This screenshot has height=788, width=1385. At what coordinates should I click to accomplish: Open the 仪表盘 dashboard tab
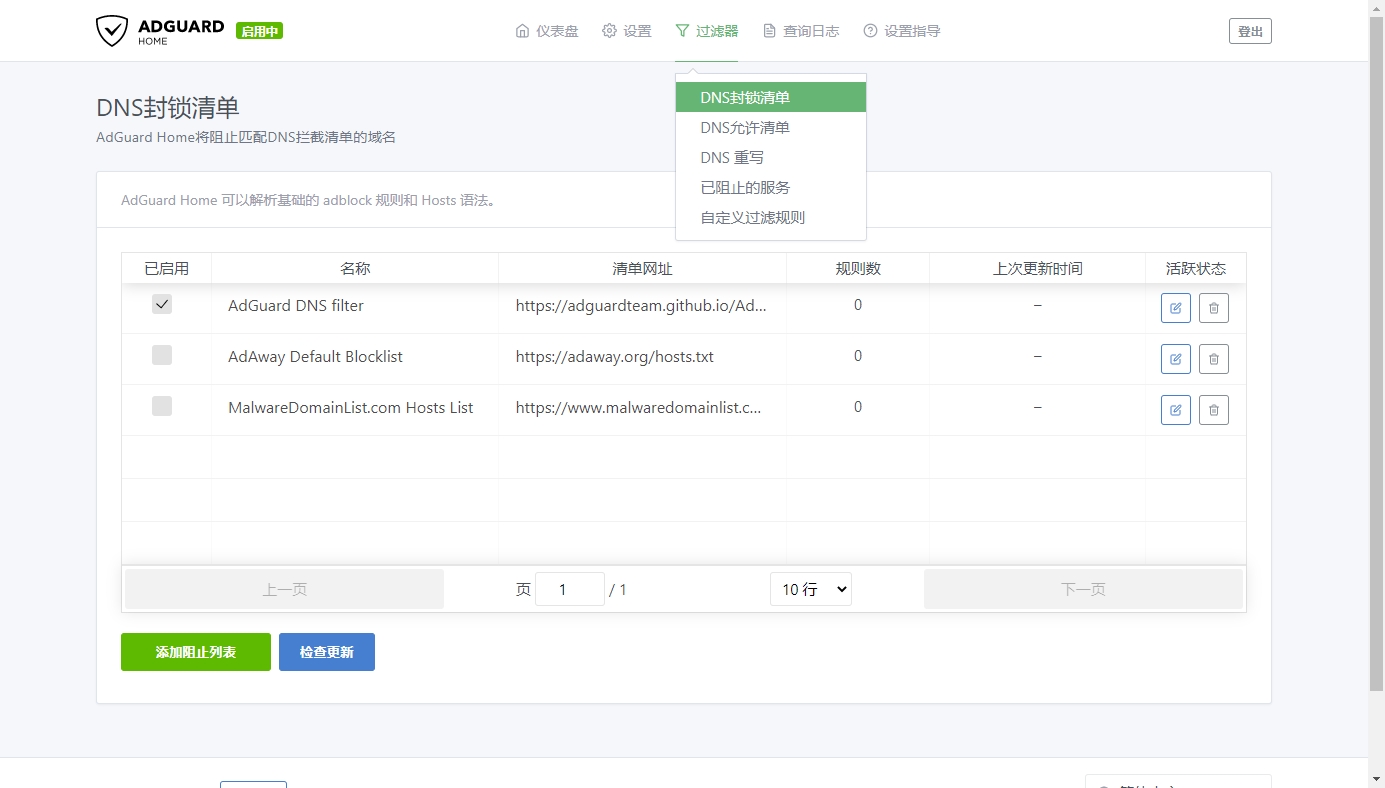(x=547, y=31)
